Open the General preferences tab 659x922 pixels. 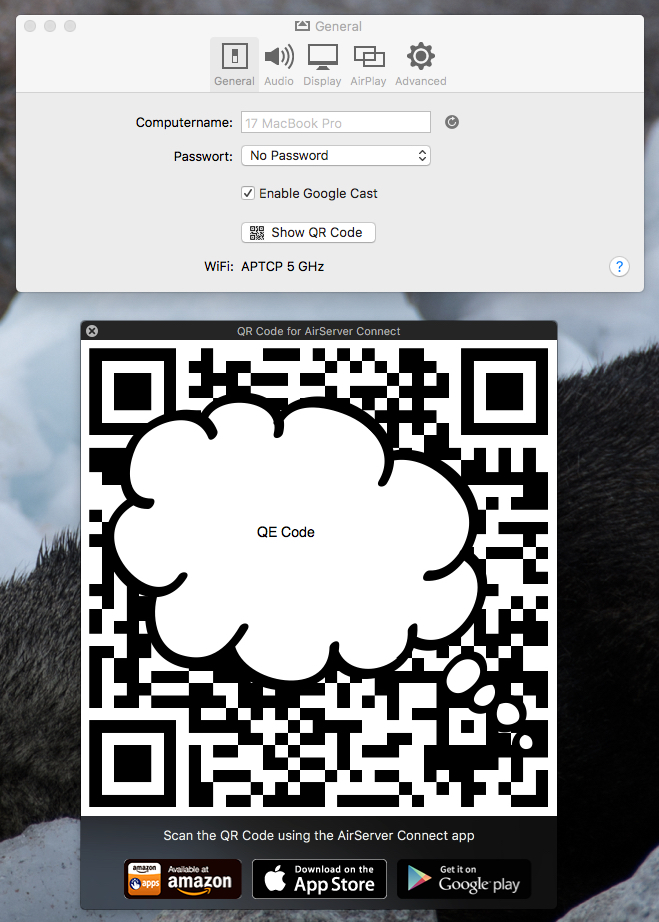(234, 64)
